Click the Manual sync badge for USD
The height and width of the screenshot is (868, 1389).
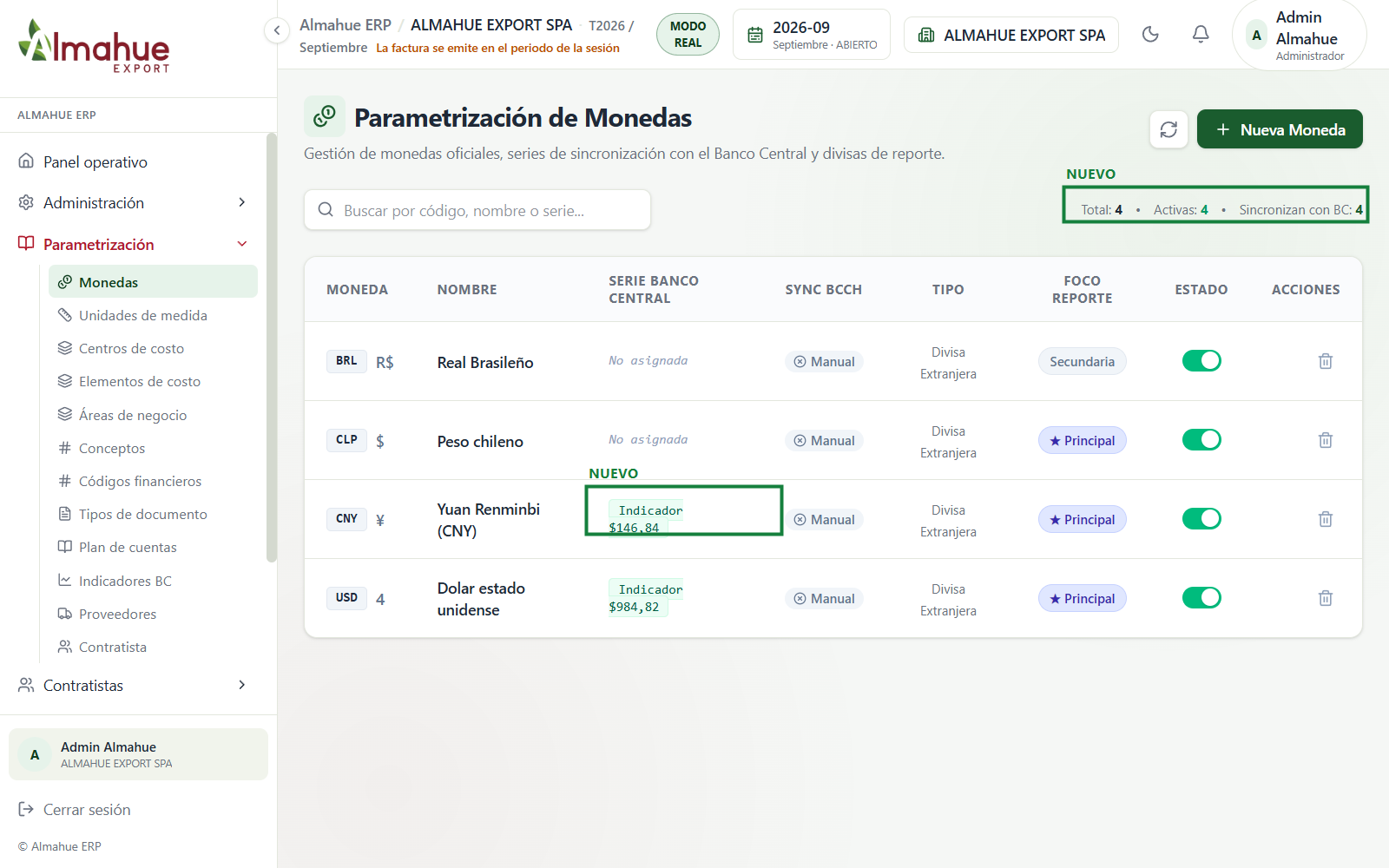(824, 598)
